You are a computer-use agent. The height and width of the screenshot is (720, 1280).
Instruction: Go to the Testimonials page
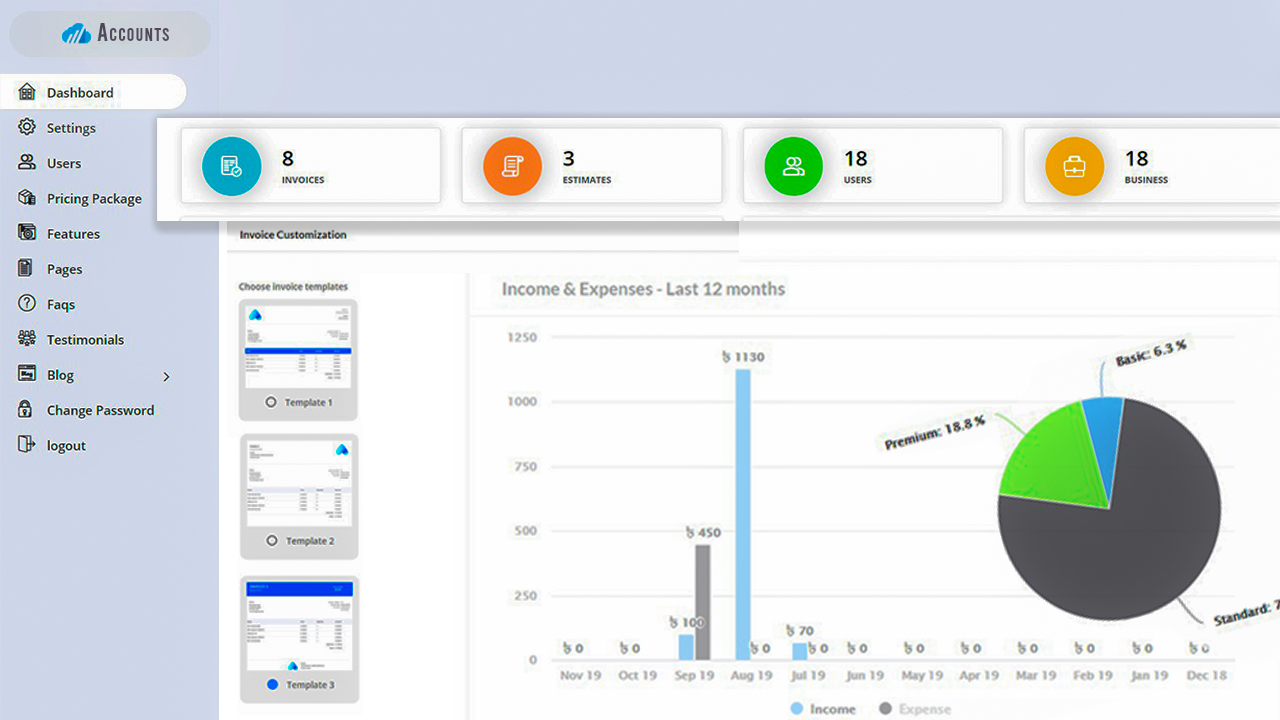85,340
